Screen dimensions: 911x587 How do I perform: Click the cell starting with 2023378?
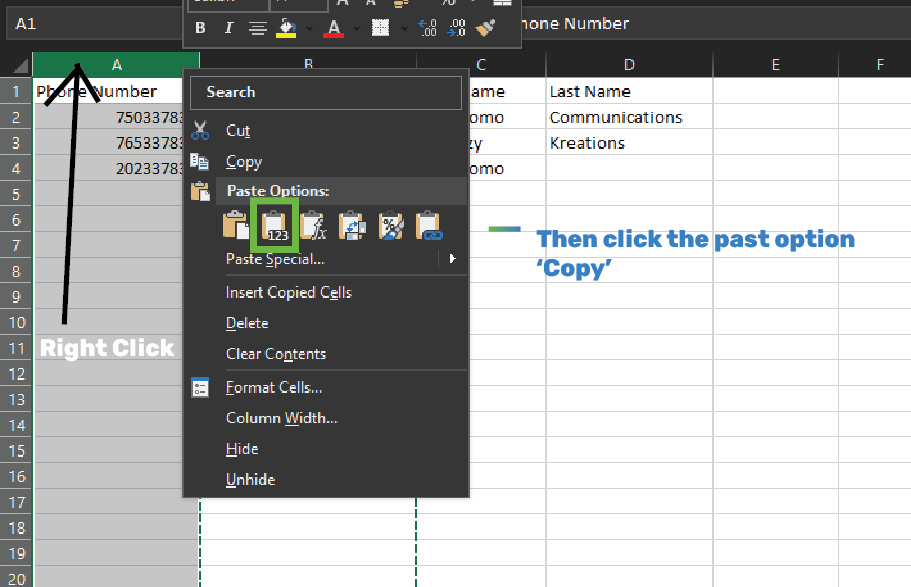coord(108,169)
